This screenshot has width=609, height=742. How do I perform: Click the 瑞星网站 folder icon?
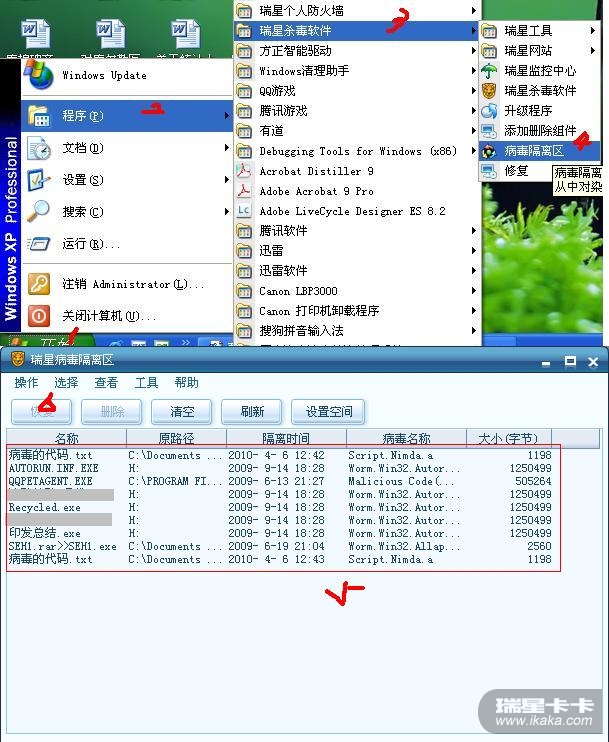[489, 51]
